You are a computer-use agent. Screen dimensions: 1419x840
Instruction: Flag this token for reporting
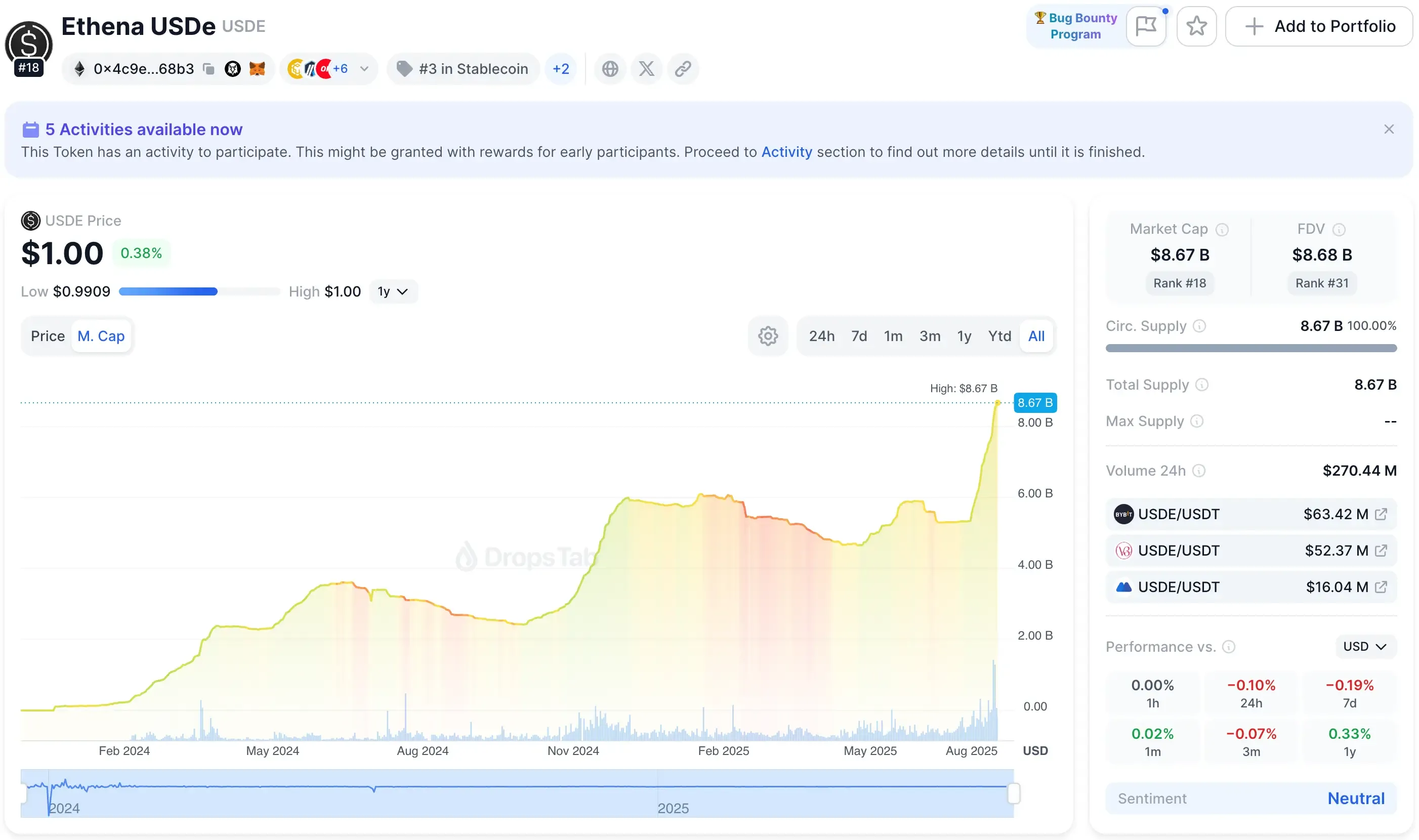click(x=1147, y=26)
